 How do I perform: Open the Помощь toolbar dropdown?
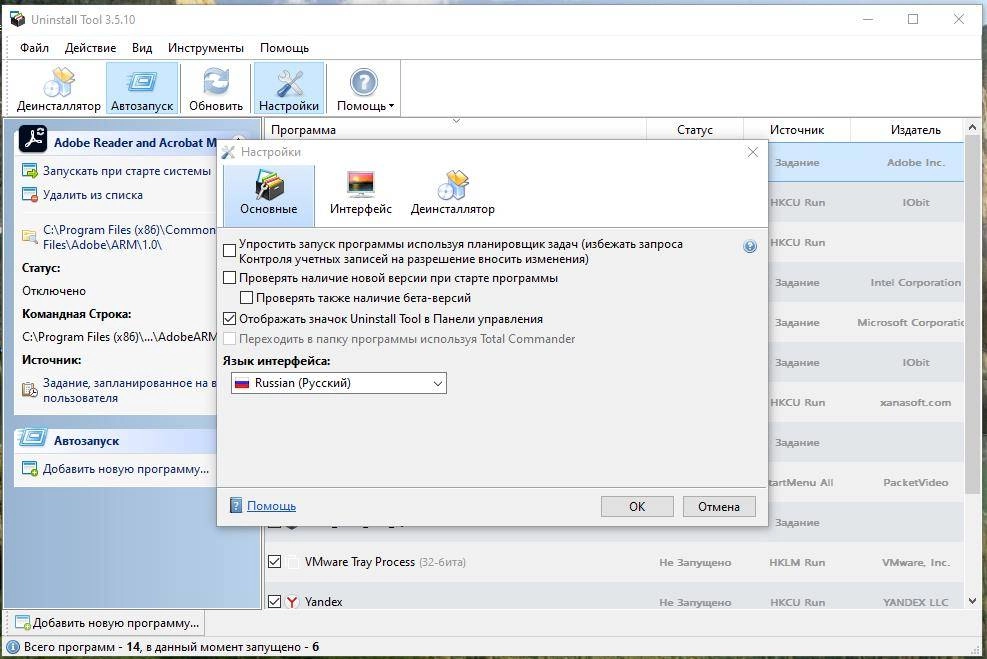pos(365,89)
